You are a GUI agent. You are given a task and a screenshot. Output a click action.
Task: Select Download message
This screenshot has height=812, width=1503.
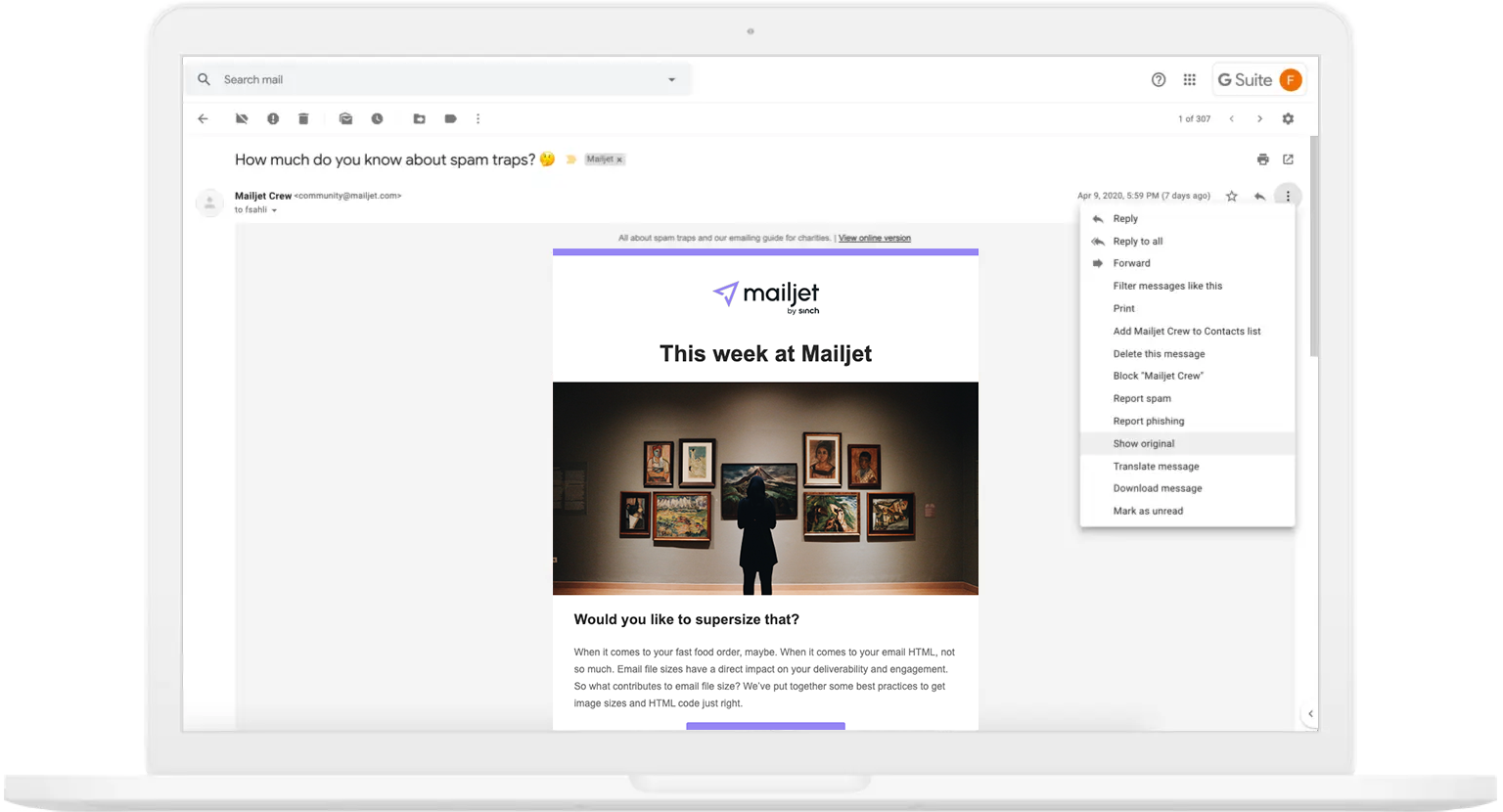[1187, 488]
